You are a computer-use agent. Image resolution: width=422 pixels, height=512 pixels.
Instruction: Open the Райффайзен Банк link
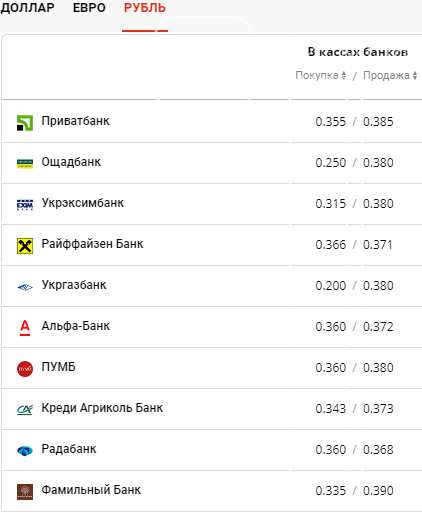point(92,244)
